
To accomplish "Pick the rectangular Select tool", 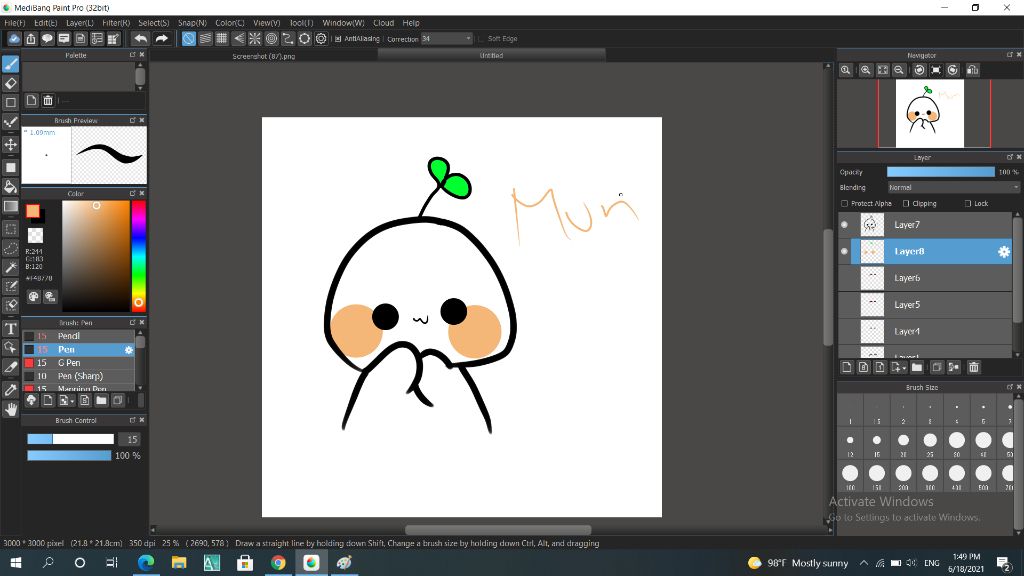I will [10, 229].
